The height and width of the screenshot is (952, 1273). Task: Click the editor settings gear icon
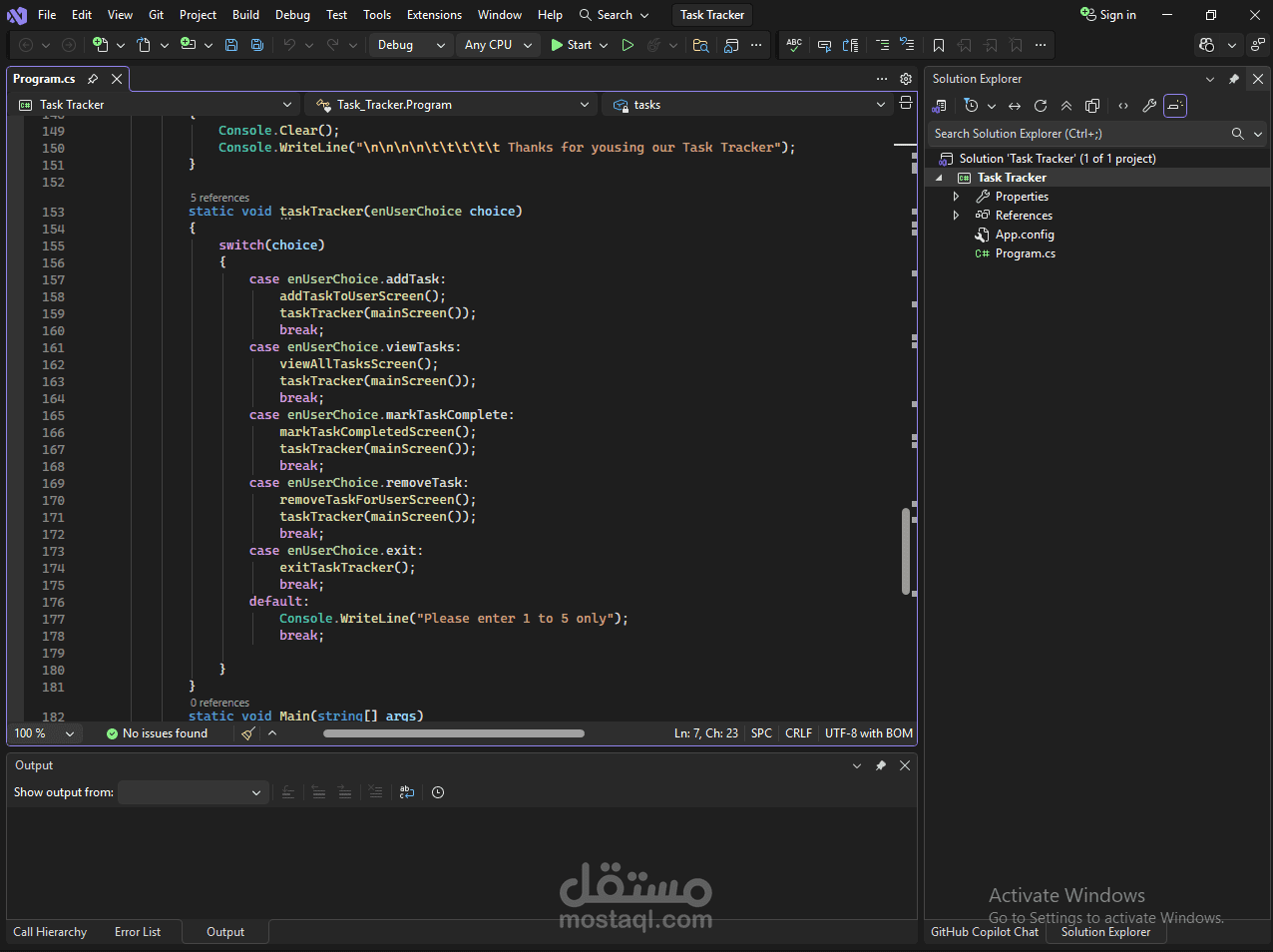point(906,79)
